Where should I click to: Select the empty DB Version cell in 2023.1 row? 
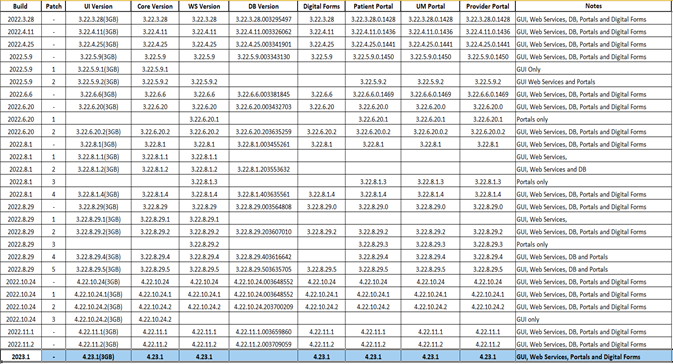263,356
